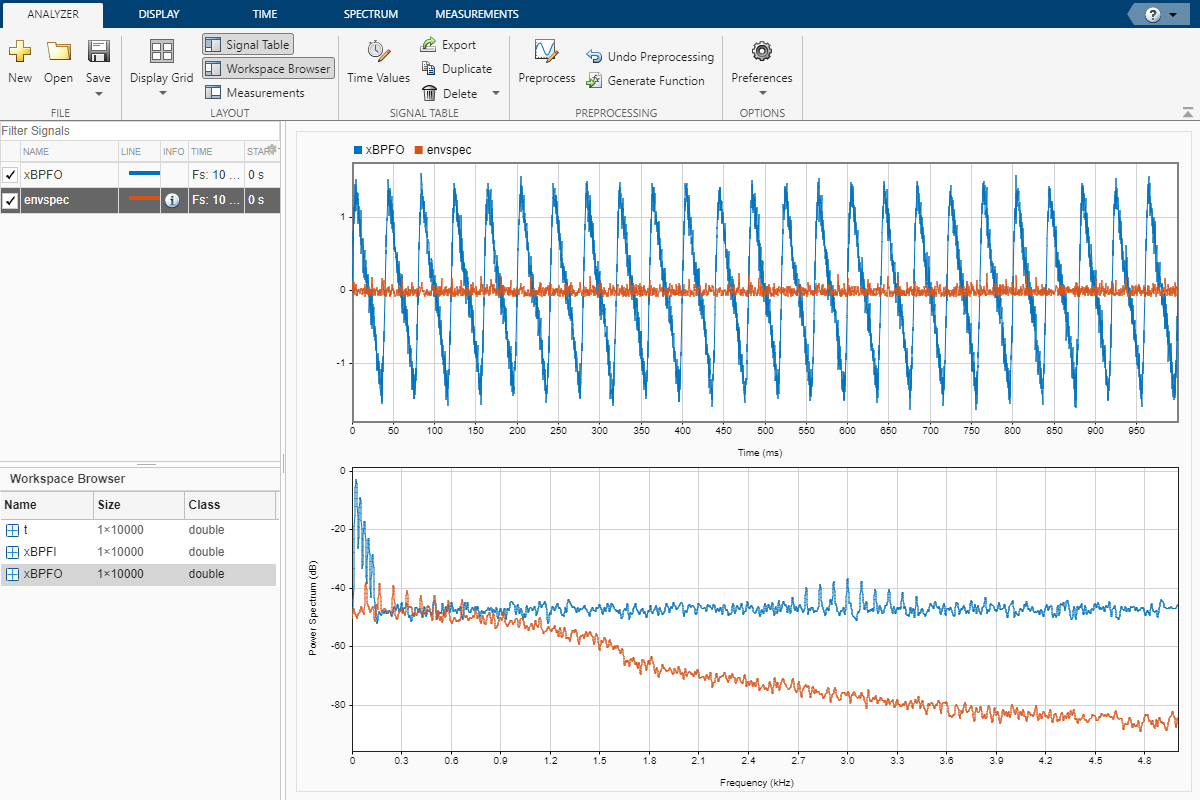Click the xBPFO blue line color swatch
Screen dimensions: 1200x800
144,174
